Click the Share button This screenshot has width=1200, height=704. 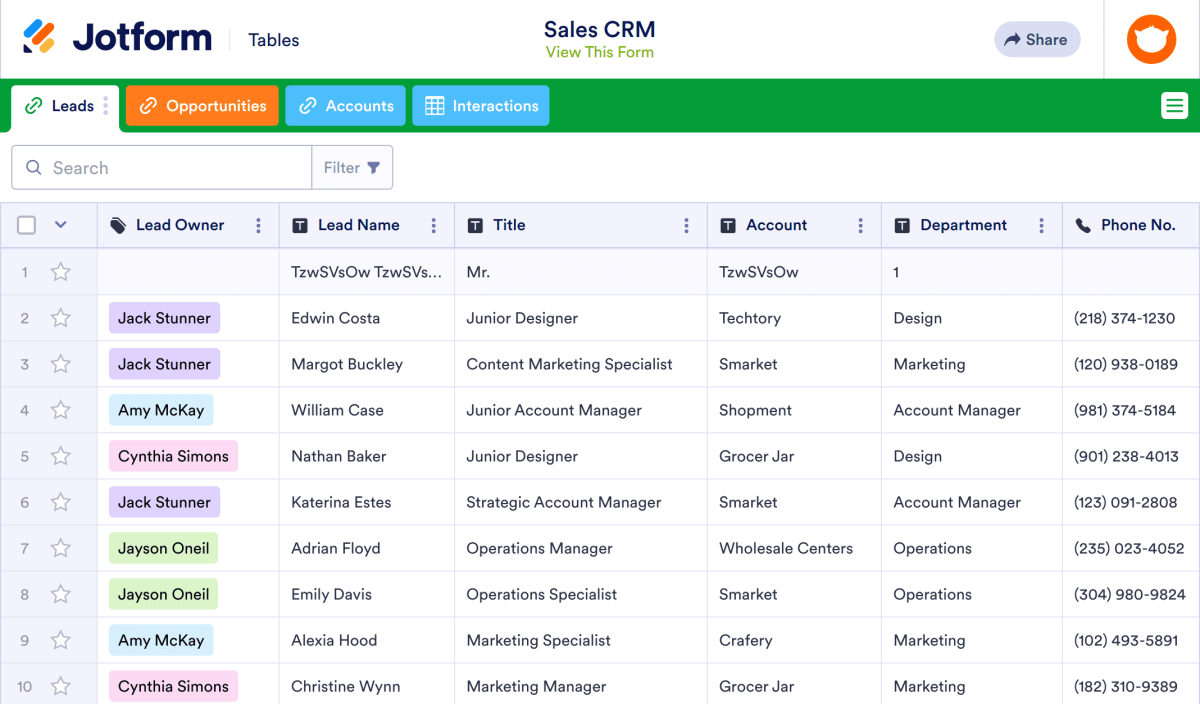click(1037, 39)
